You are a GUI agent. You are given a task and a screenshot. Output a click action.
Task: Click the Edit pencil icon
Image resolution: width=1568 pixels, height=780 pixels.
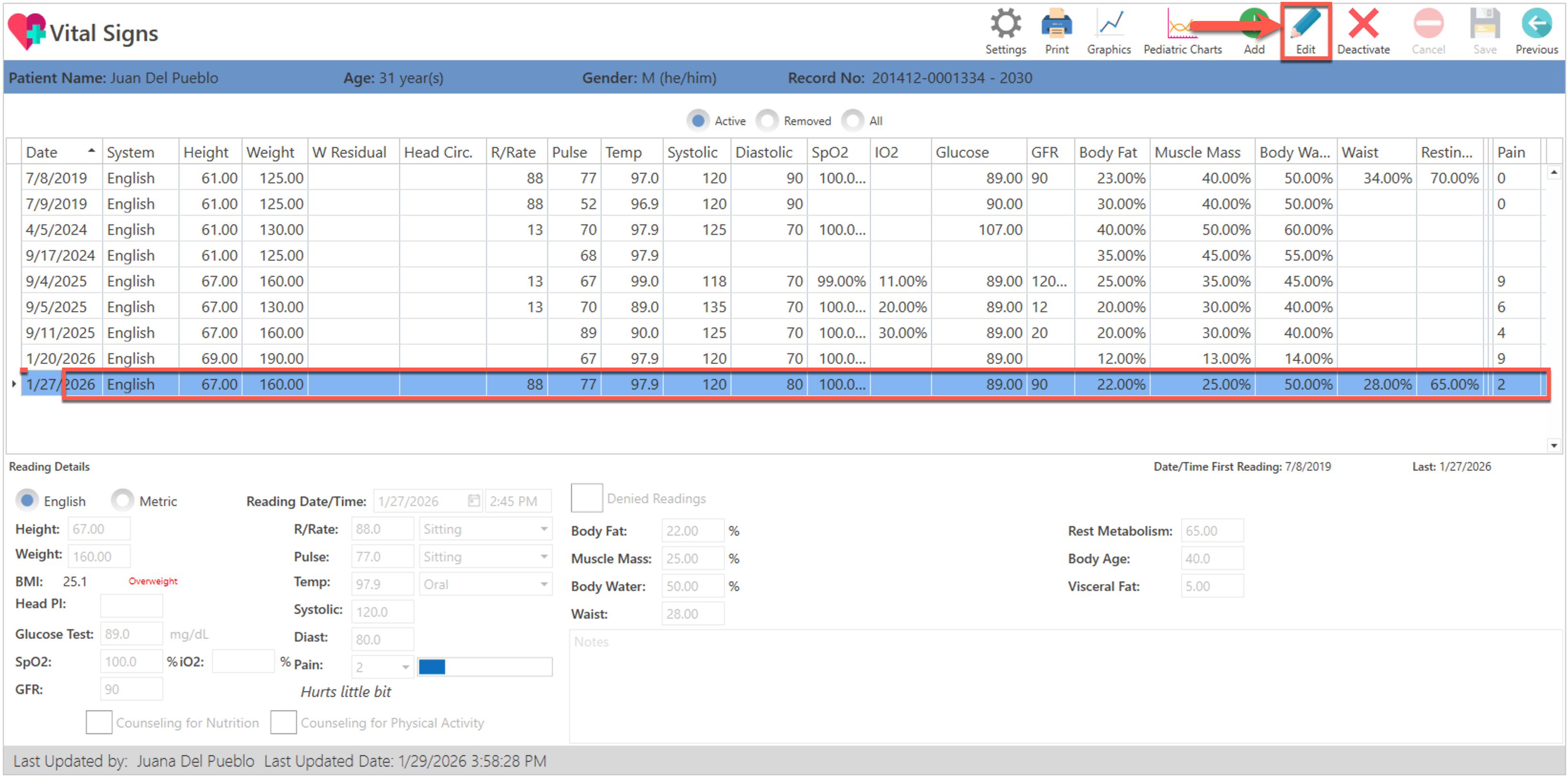1305,26
